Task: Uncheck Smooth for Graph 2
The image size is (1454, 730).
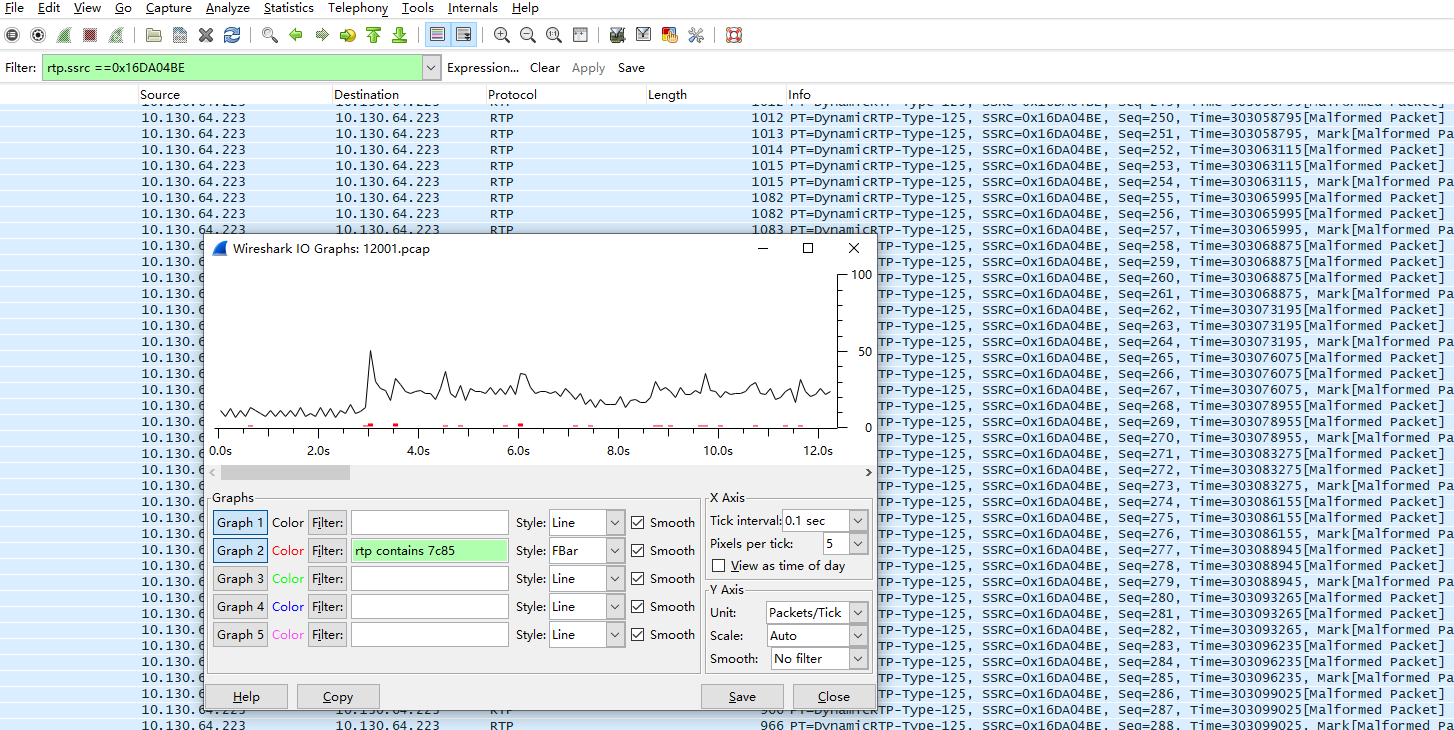Action: coord(637,550)
